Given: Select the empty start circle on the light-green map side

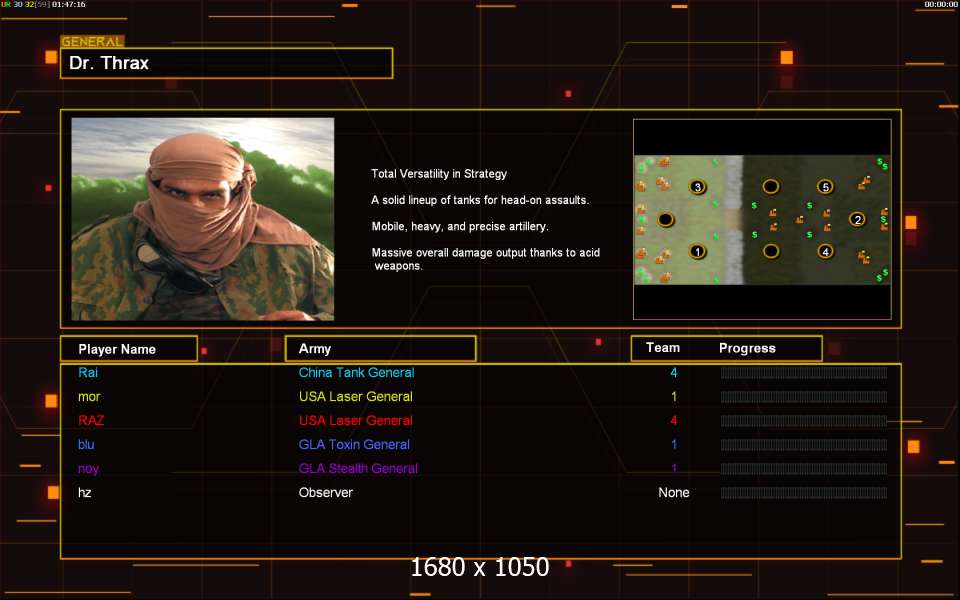Looking at the screenshot, I should [666, 219].
